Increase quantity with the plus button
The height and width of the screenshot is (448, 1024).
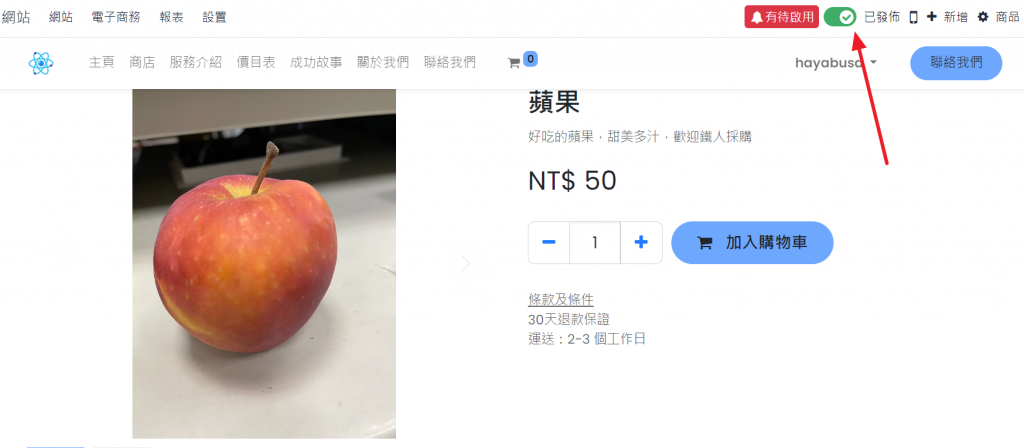[641, 243]
